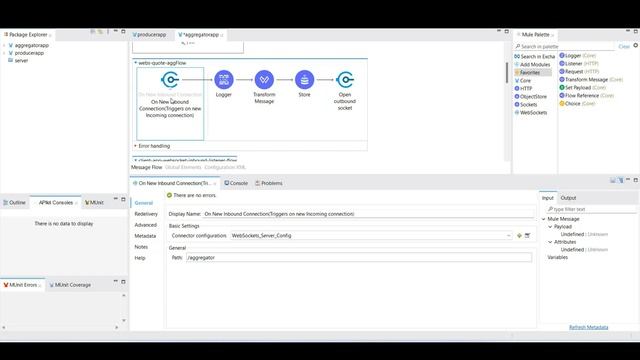Open the MUnit tab
Screen dimensions: 640x360
pyautogui.click(x=94, y=202)
